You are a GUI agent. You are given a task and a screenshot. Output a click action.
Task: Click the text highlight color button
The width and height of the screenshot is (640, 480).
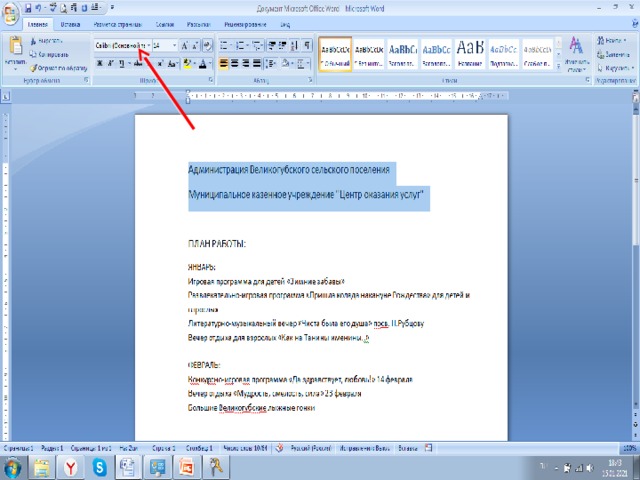coord(187,63)
